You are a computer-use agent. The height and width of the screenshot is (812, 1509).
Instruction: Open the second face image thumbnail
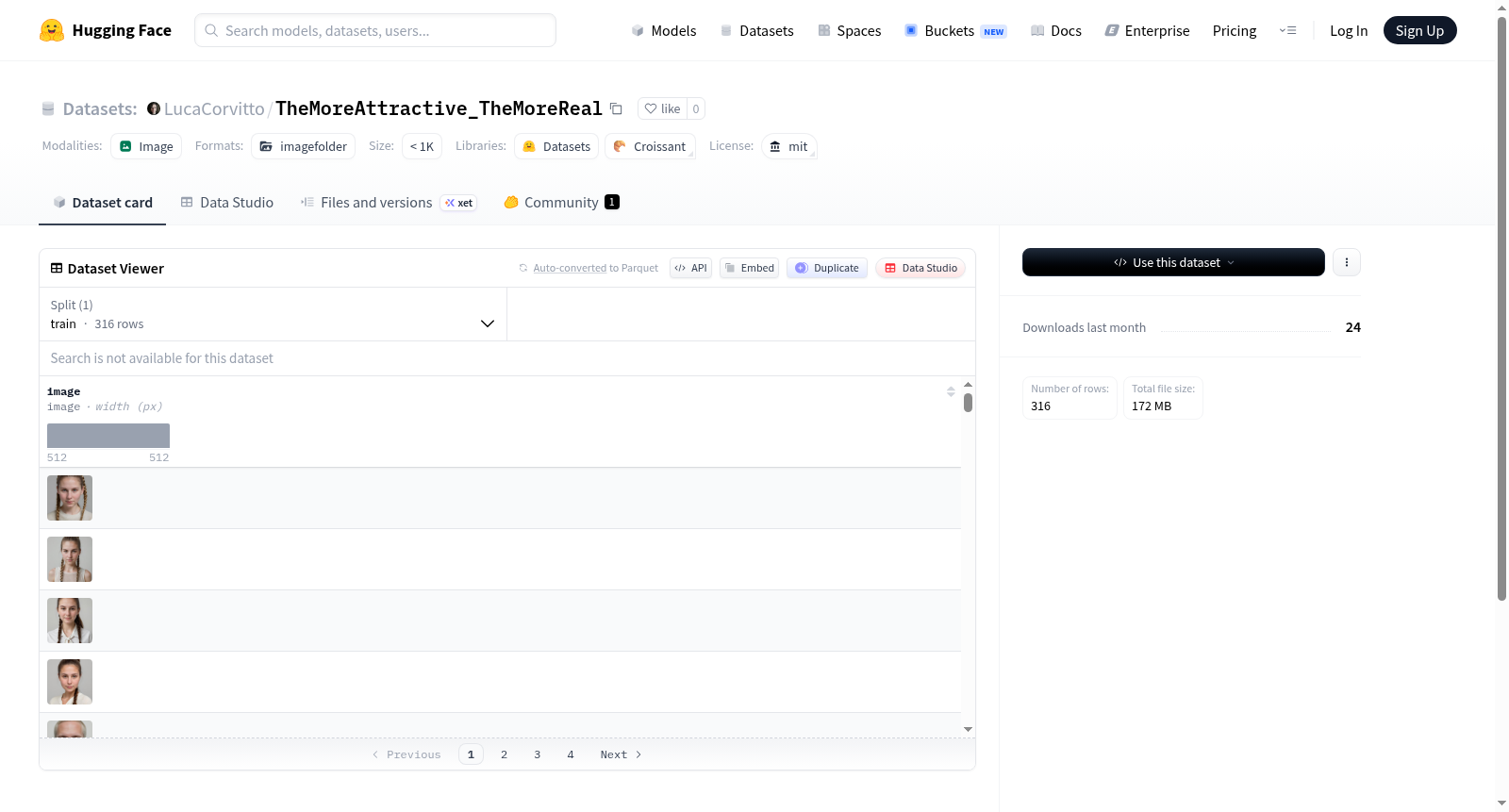pyautogui.click(x=70, y=559)
